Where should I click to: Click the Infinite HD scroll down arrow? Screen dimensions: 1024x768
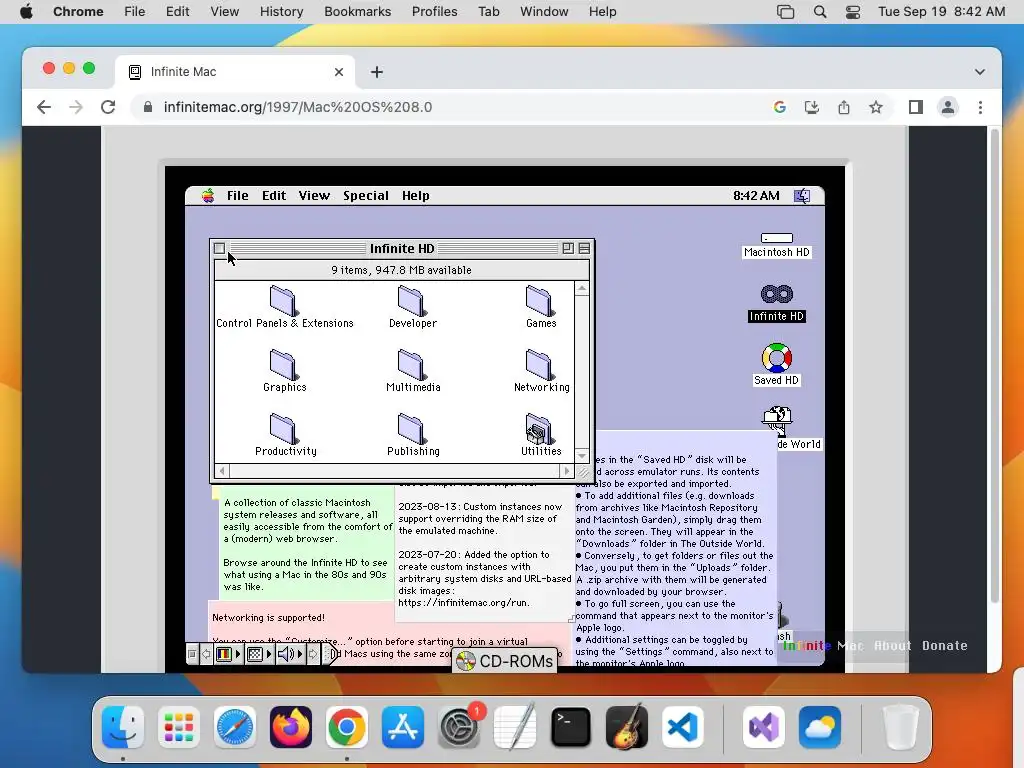(582, 455)
